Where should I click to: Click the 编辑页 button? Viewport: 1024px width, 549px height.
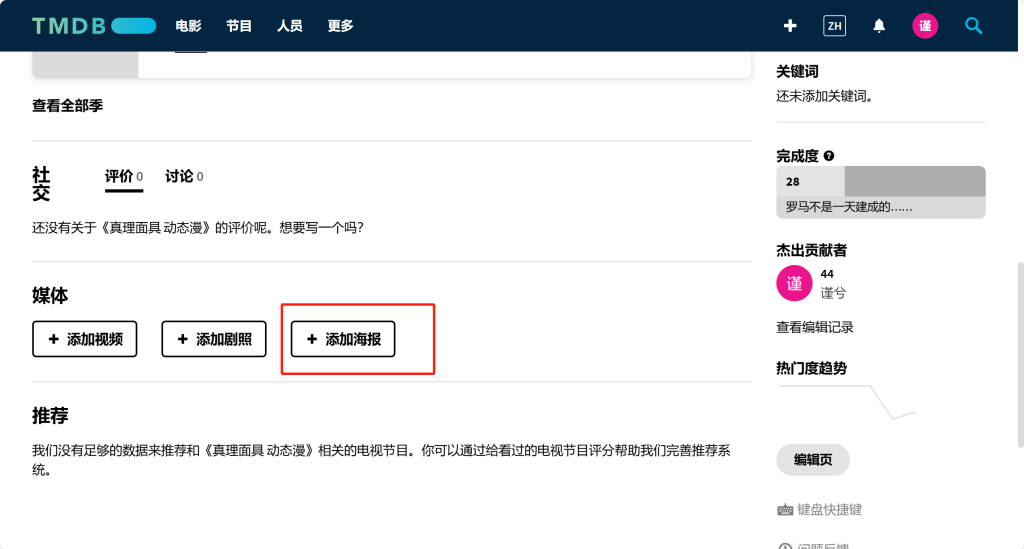(813, 459)
